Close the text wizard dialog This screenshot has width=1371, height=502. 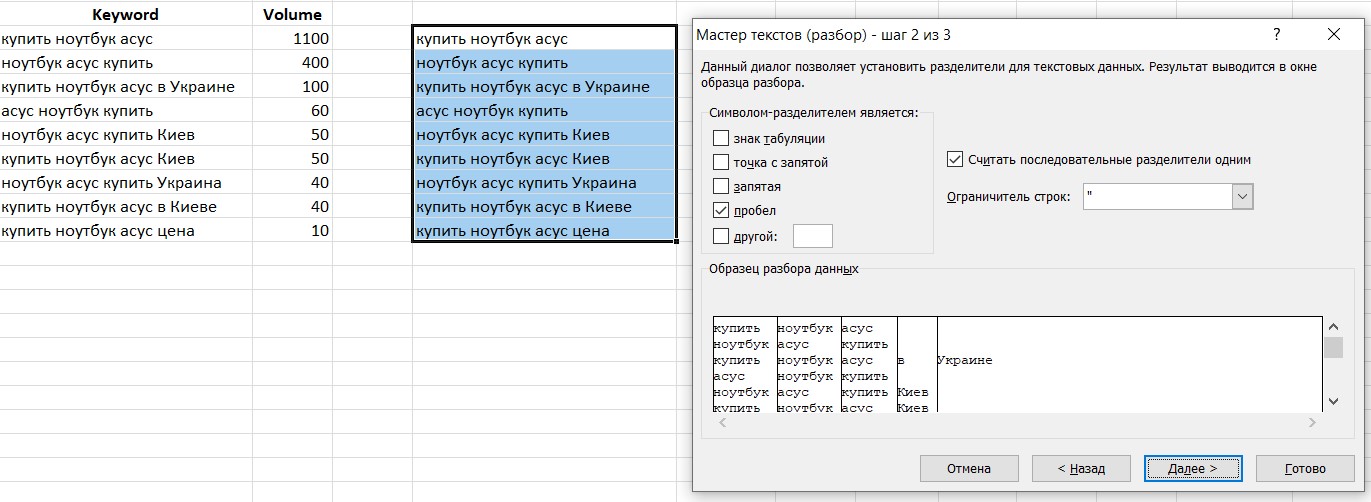point(1333,35)
